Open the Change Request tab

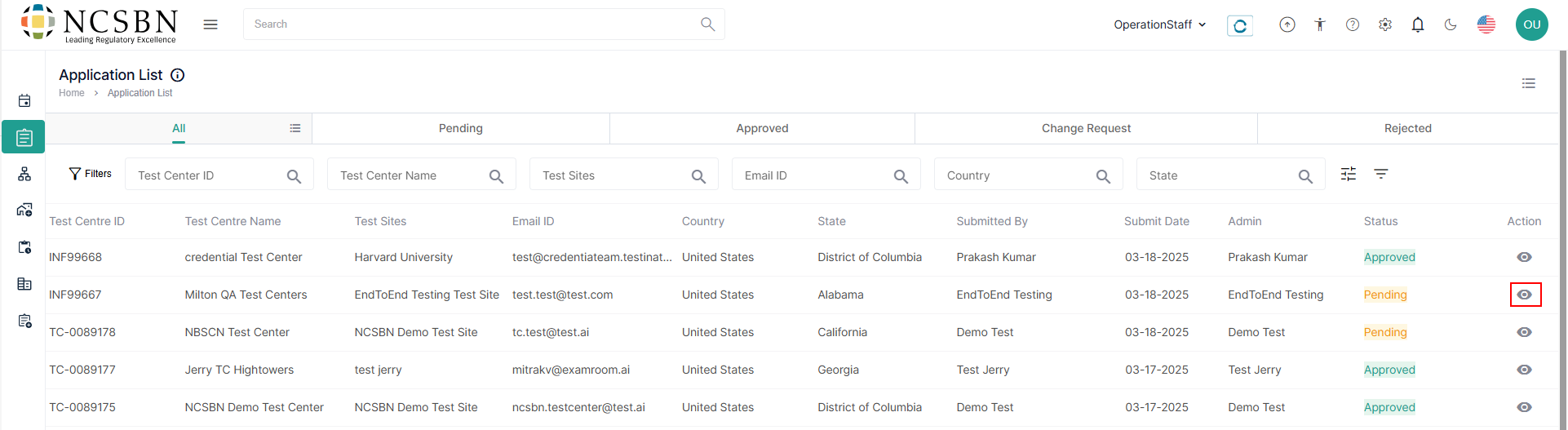click(1086, 128)
